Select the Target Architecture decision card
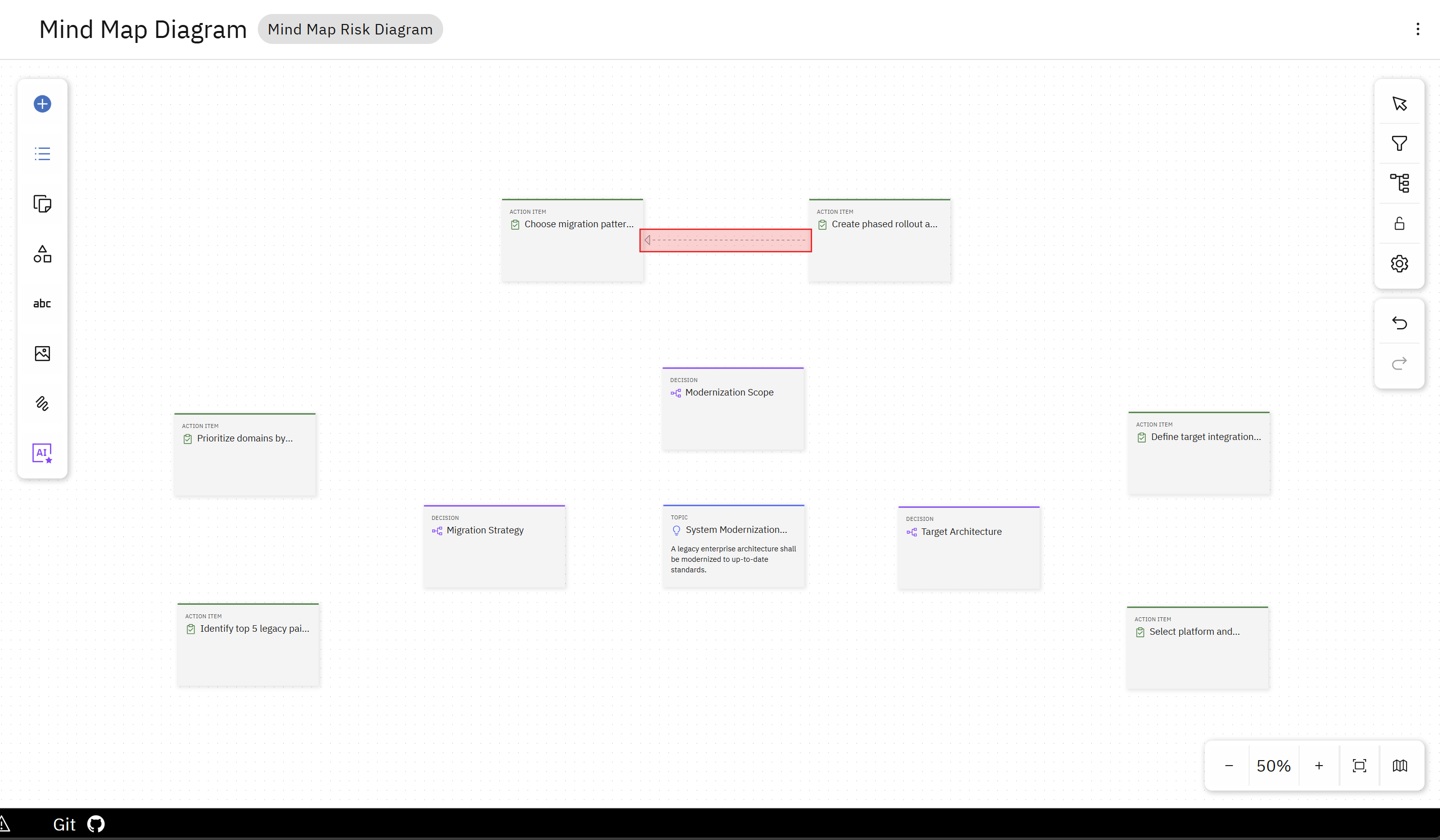1440x840 pixels. pyautogui.click(x=968, y=547)
